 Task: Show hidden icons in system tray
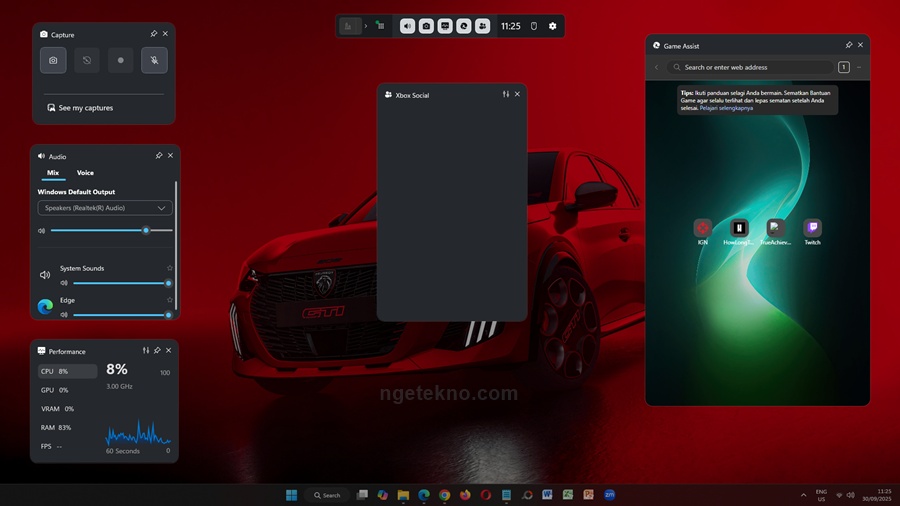pyautogui.click(x=803, y=495)
